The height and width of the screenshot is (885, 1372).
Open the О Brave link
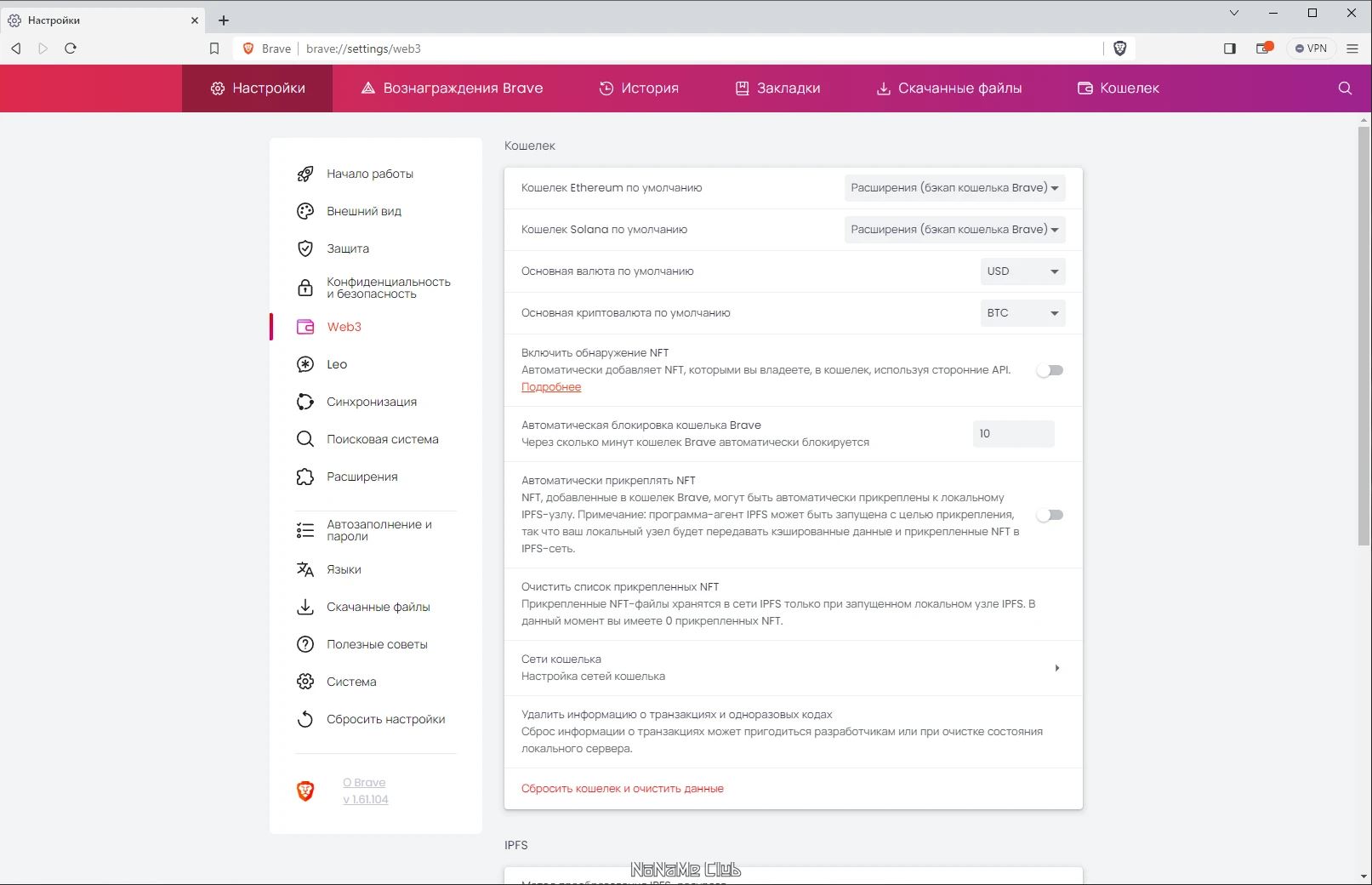coord(364,782)
